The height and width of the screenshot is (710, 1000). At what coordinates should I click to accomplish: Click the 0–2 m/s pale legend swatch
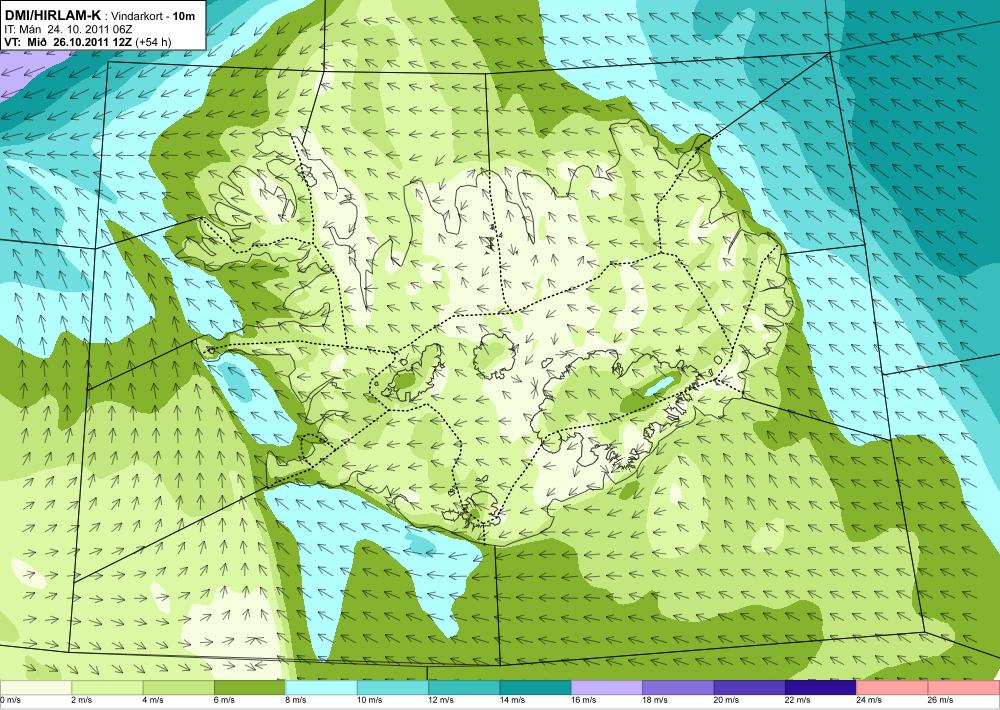[35, 688]
